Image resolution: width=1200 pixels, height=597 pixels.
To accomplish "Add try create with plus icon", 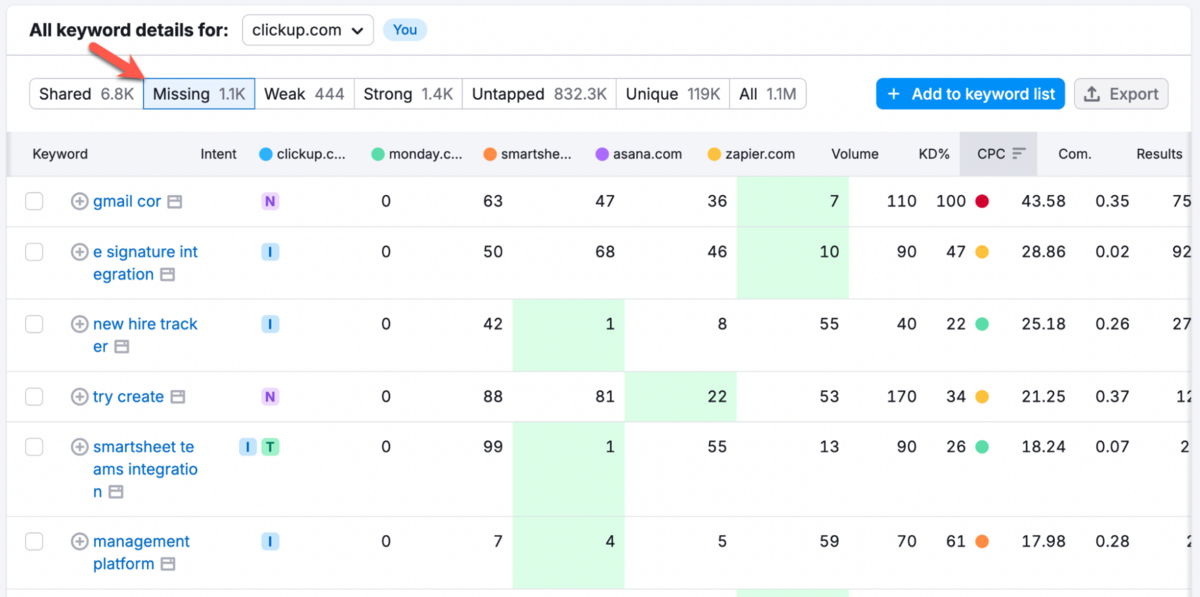I will (79, 397).
